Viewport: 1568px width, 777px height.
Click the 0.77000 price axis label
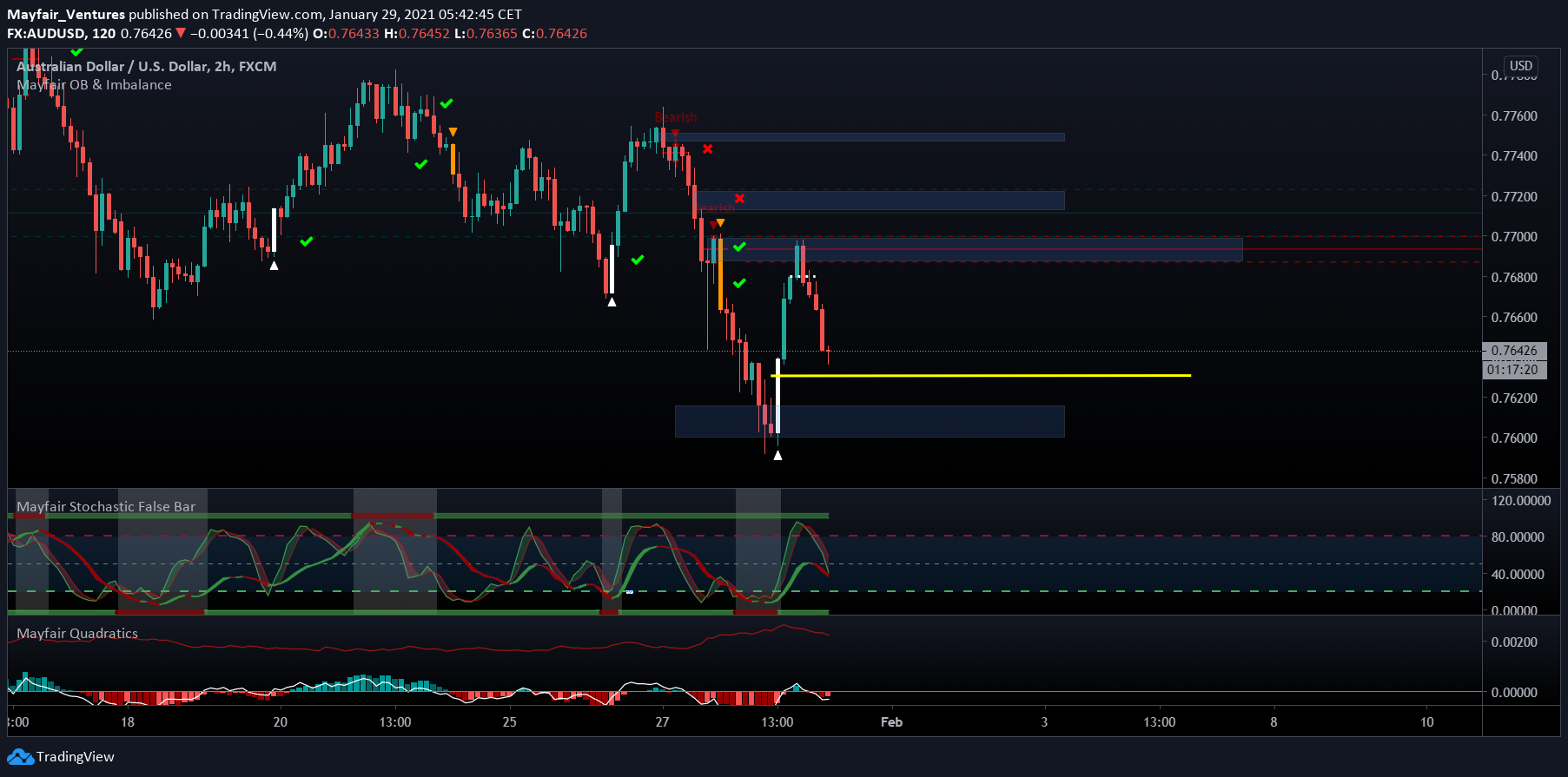tap(1514, 236)
